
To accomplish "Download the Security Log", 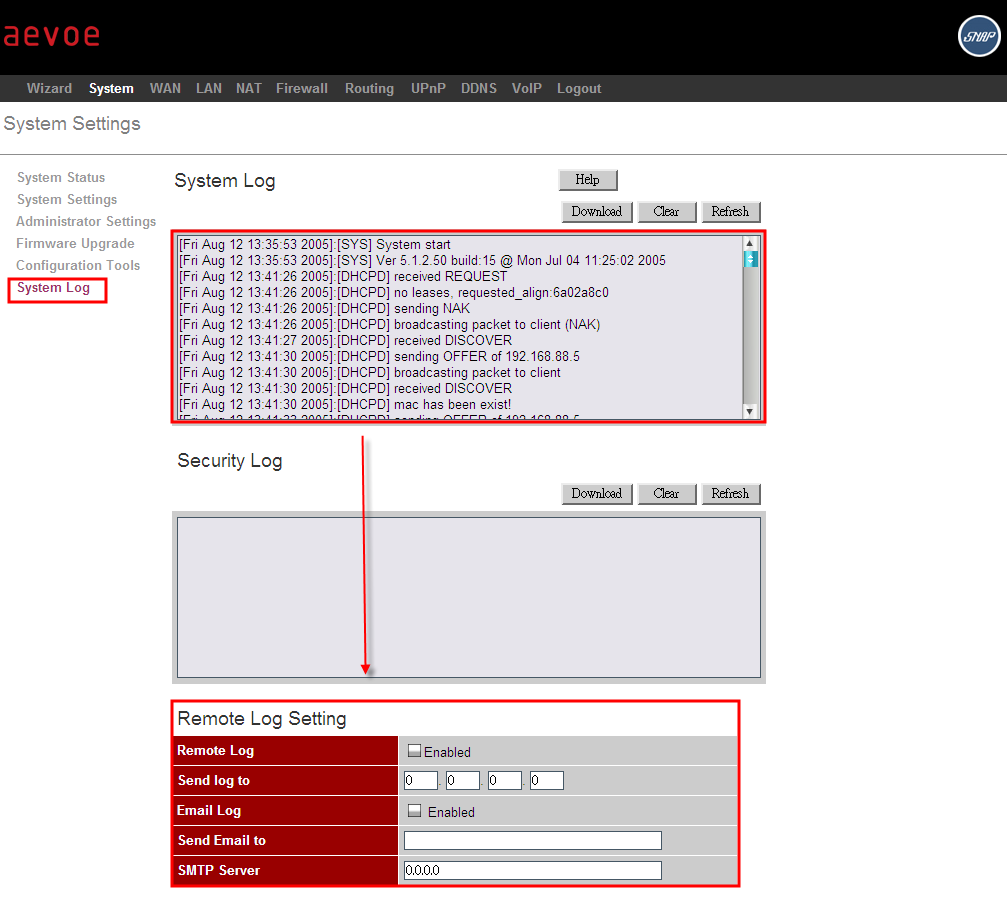I will (597, 494).
